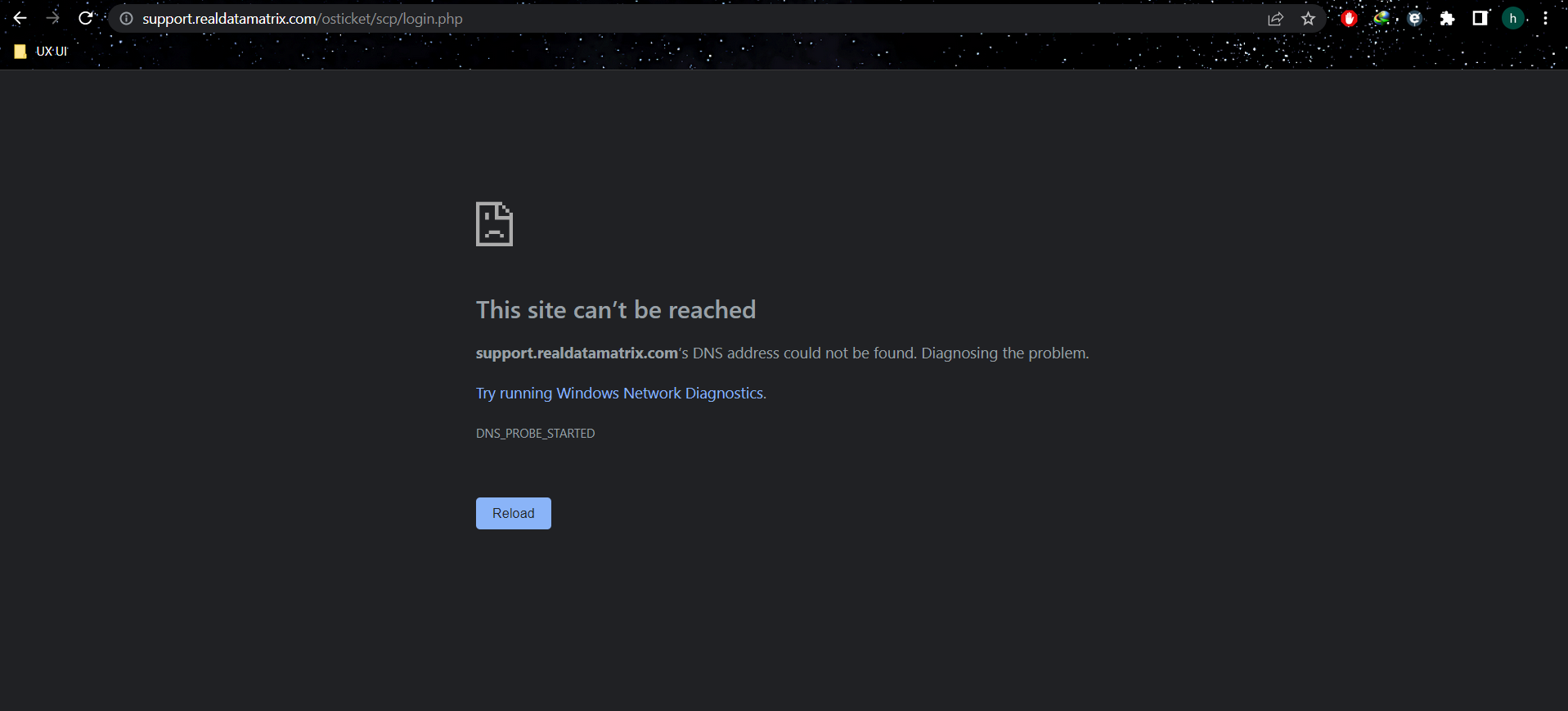Reload page using the toolbar refresh icon
Viewport: 1568px width, 711px height.
tap(86, 18)
